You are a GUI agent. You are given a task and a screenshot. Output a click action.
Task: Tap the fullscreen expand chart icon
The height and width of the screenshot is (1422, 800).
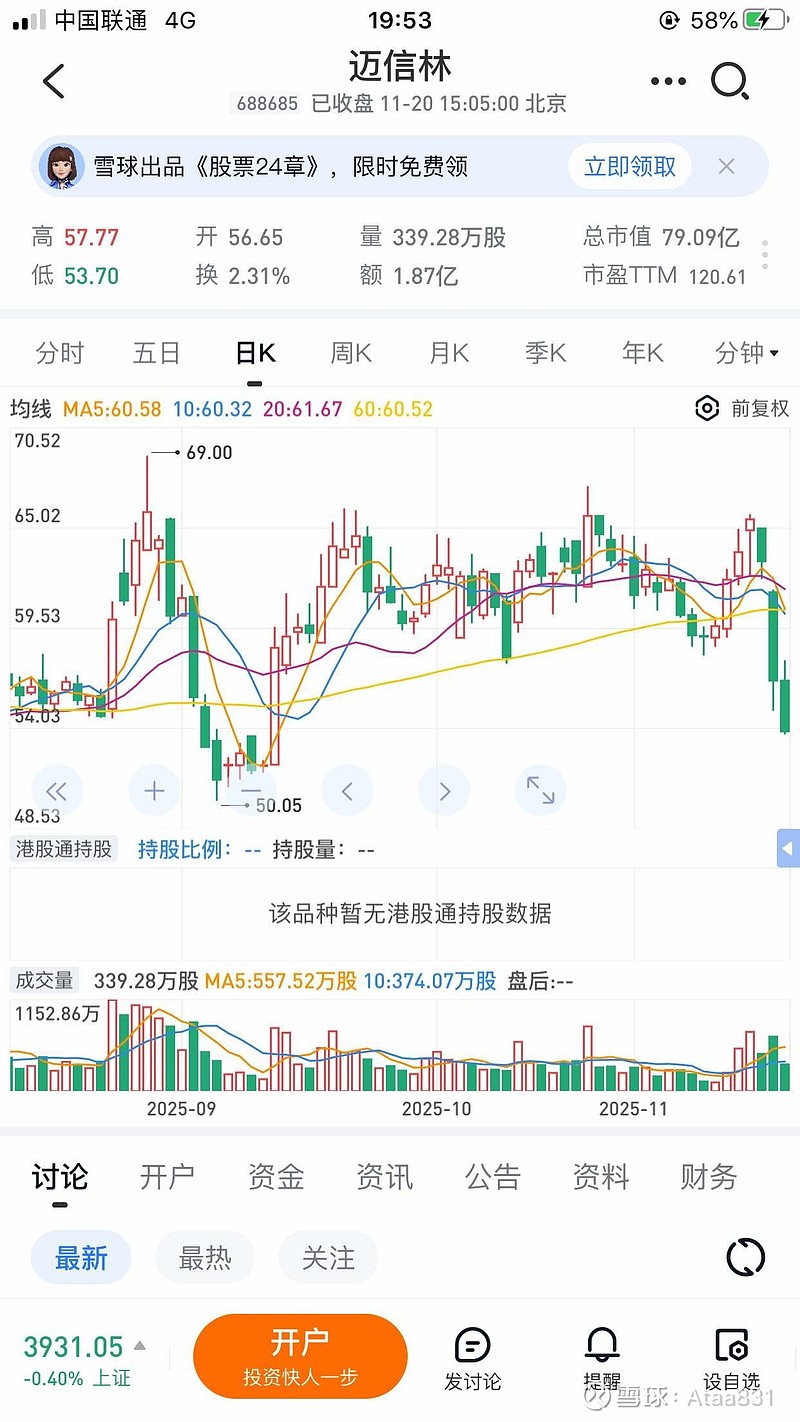[540, 791]
